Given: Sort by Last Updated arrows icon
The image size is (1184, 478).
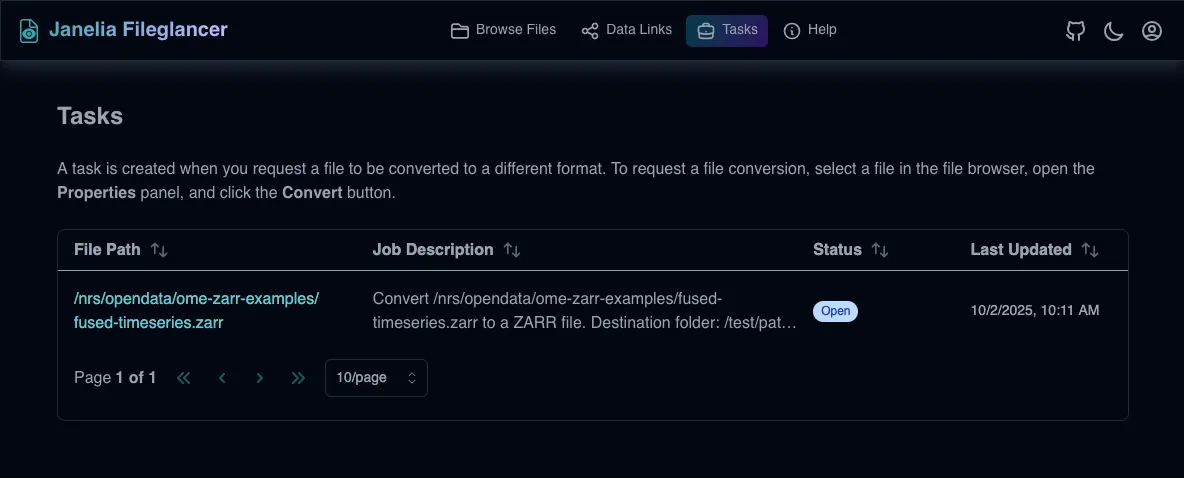Looking at the screenshot, I should [1090, 250].
